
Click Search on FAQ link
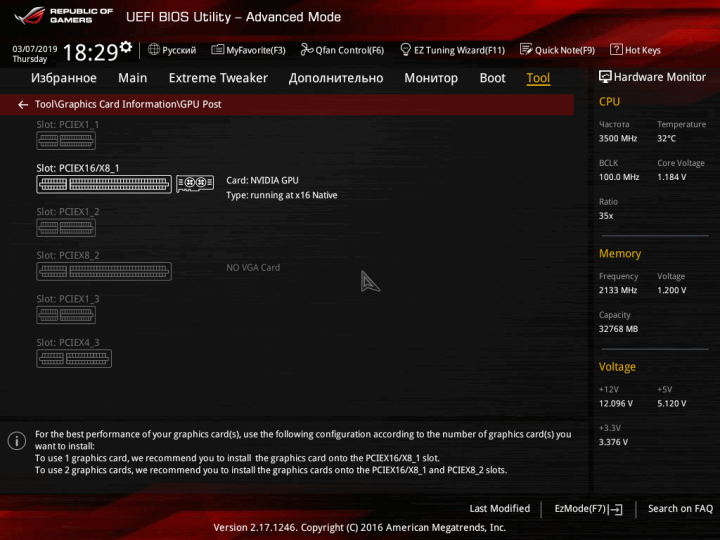pos(681,509)
